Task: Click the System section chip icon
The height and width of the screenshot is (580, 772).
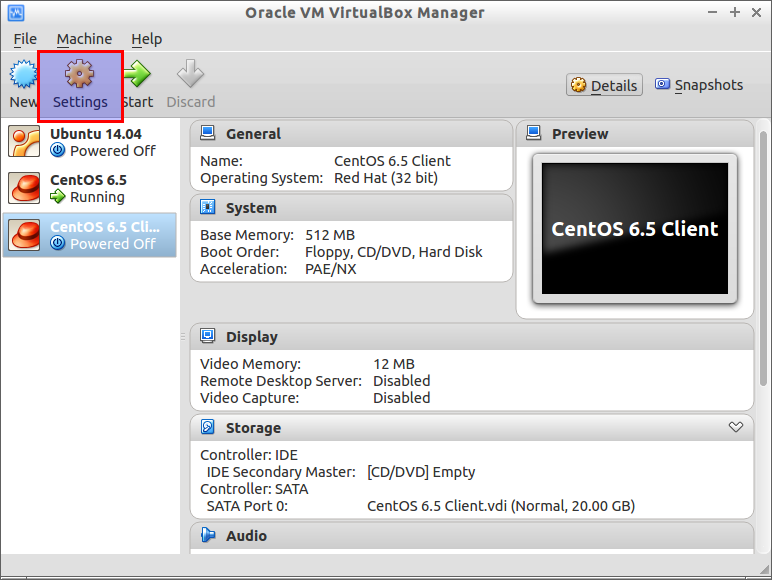Action: click(208, 207)
